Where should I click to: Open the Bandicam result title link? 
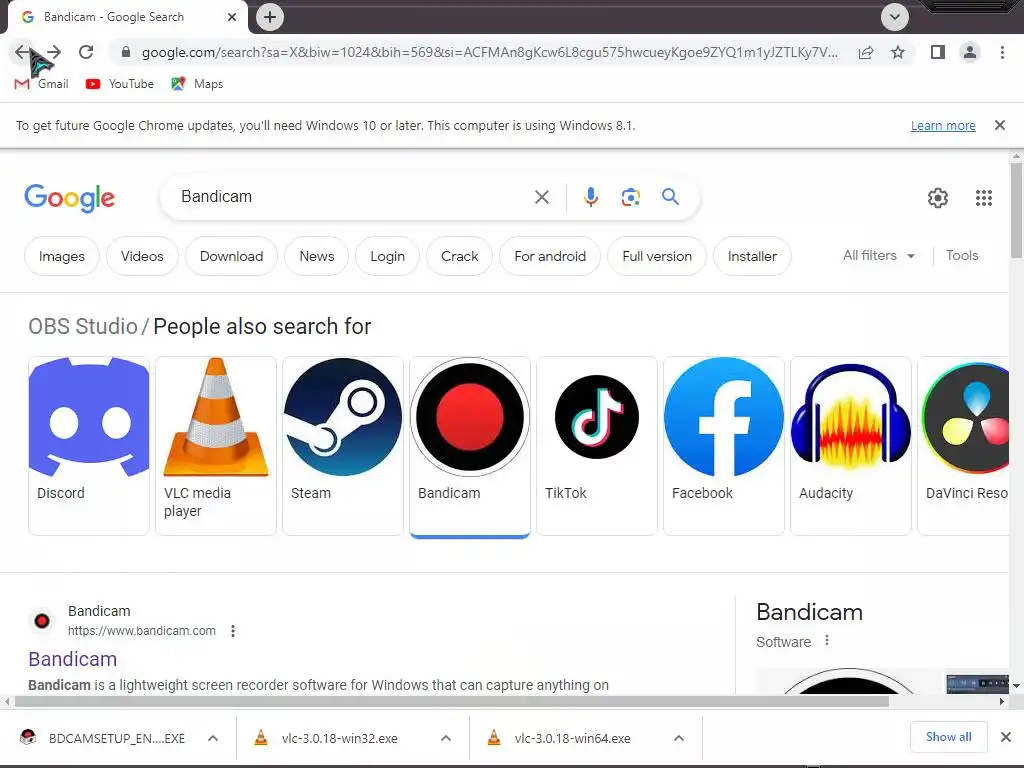[72, 659]
